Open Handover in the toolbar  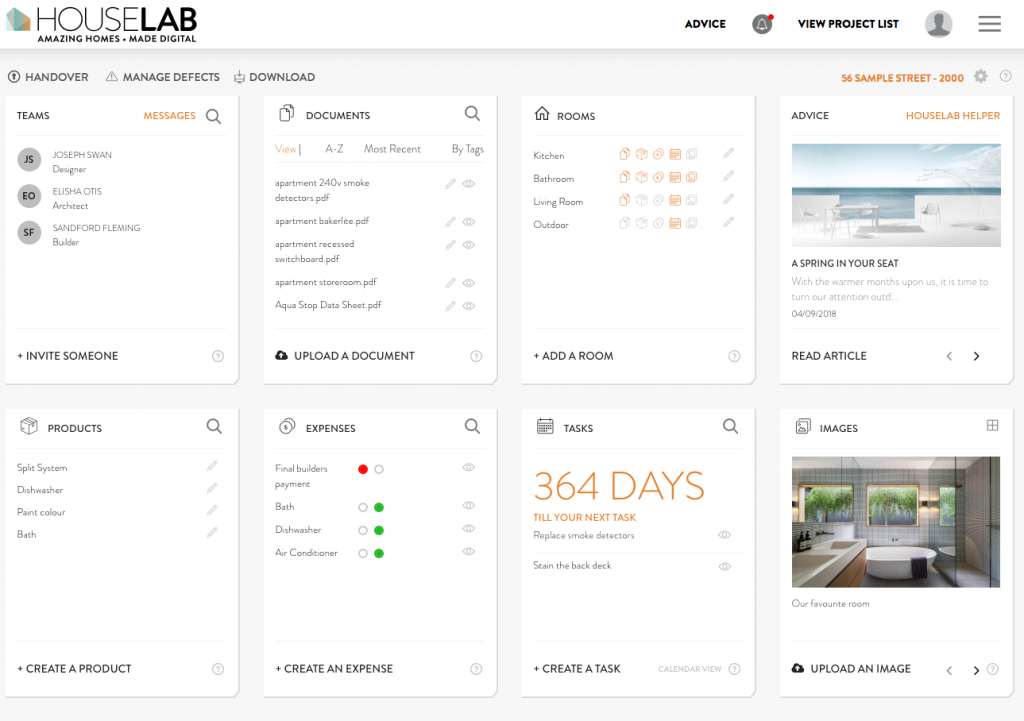tap(48, 77)
